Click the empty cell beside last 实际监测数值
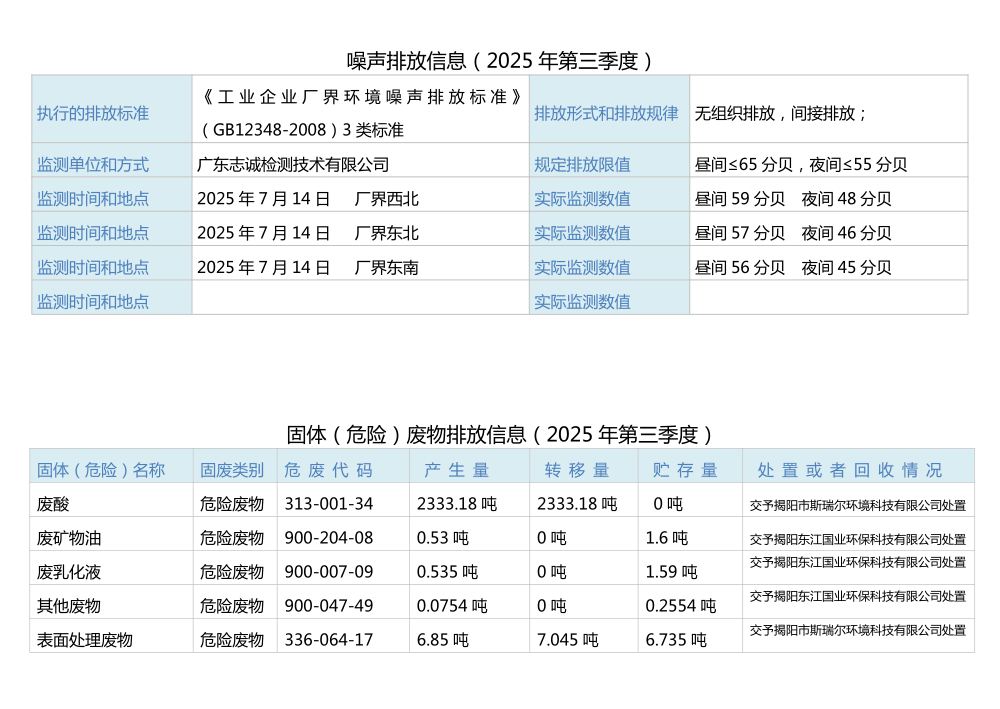 (828, 300)
